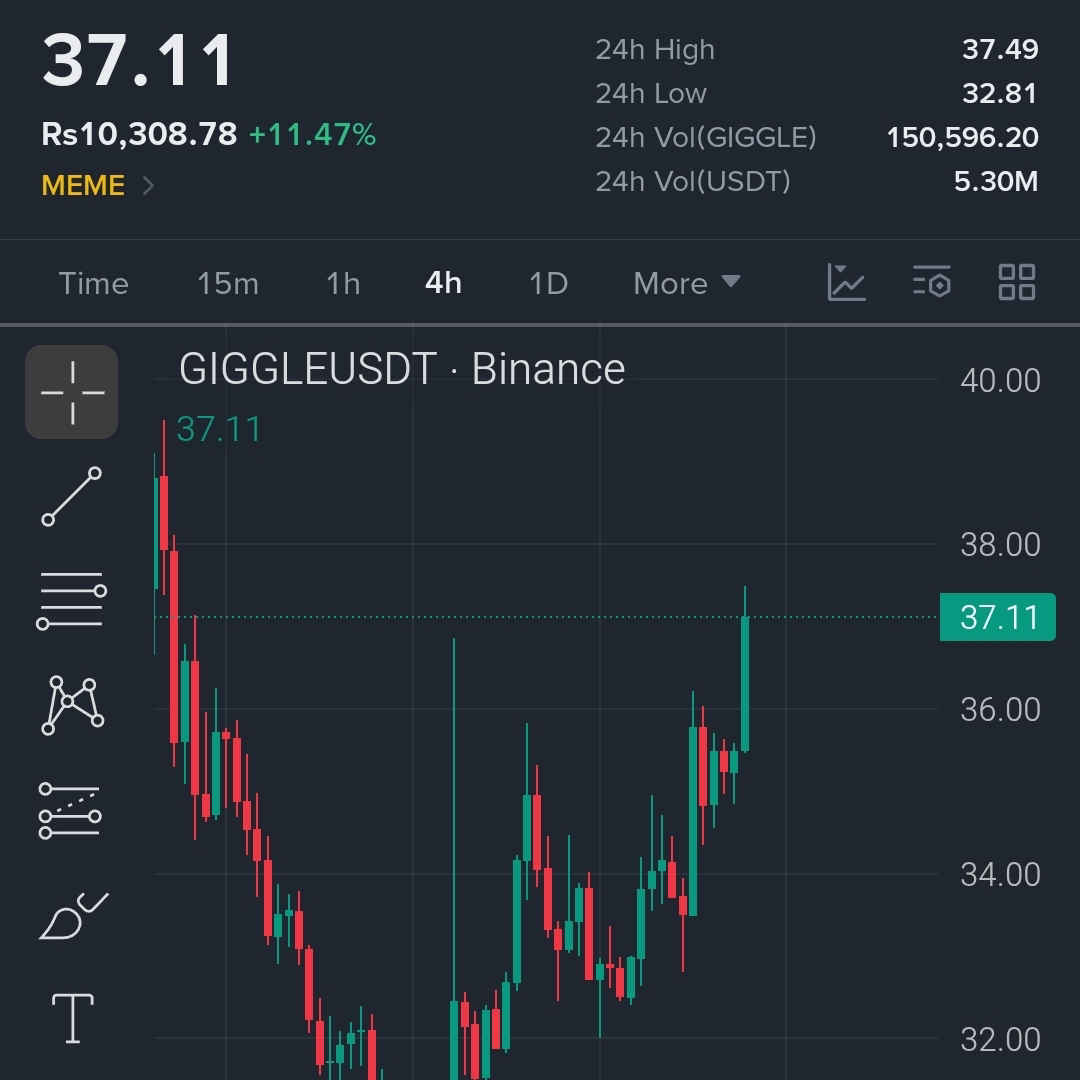Screen dimensions: 1080x1080
Task: Click the 24h Vol(GIGGLE) label
Action: tap(706, 138)
